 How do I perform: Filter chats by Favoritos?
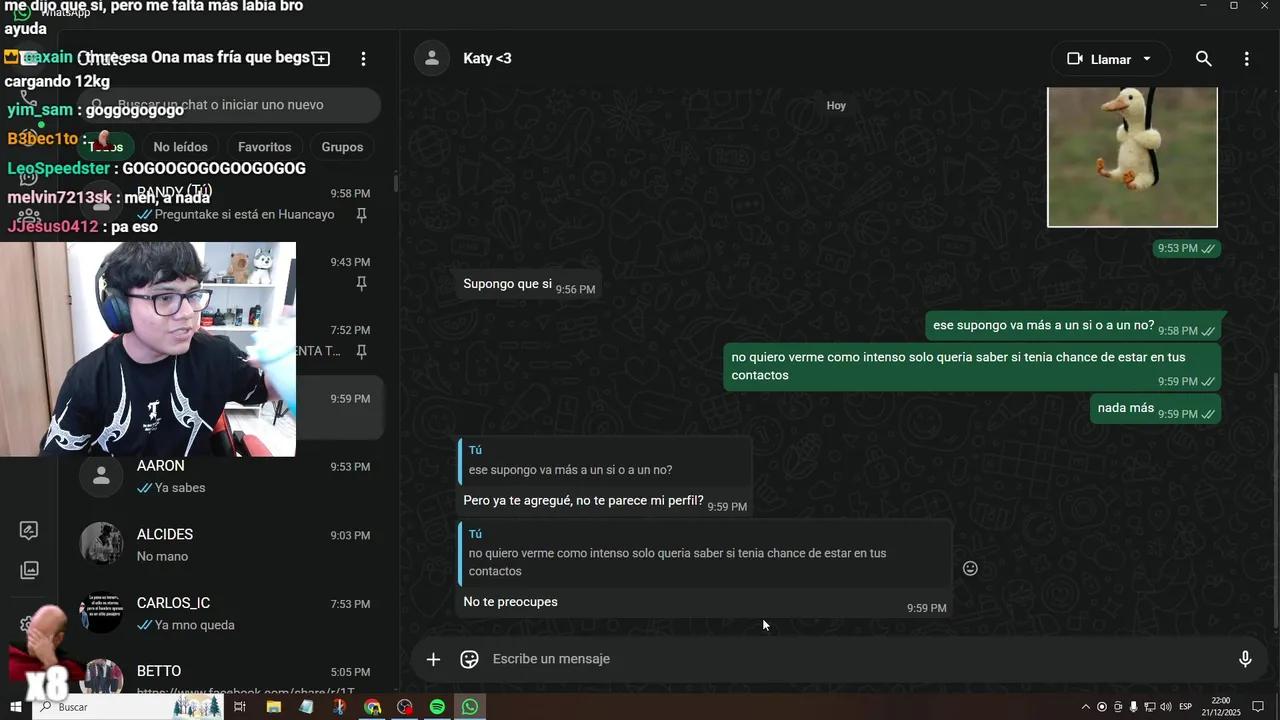(264, 147)
